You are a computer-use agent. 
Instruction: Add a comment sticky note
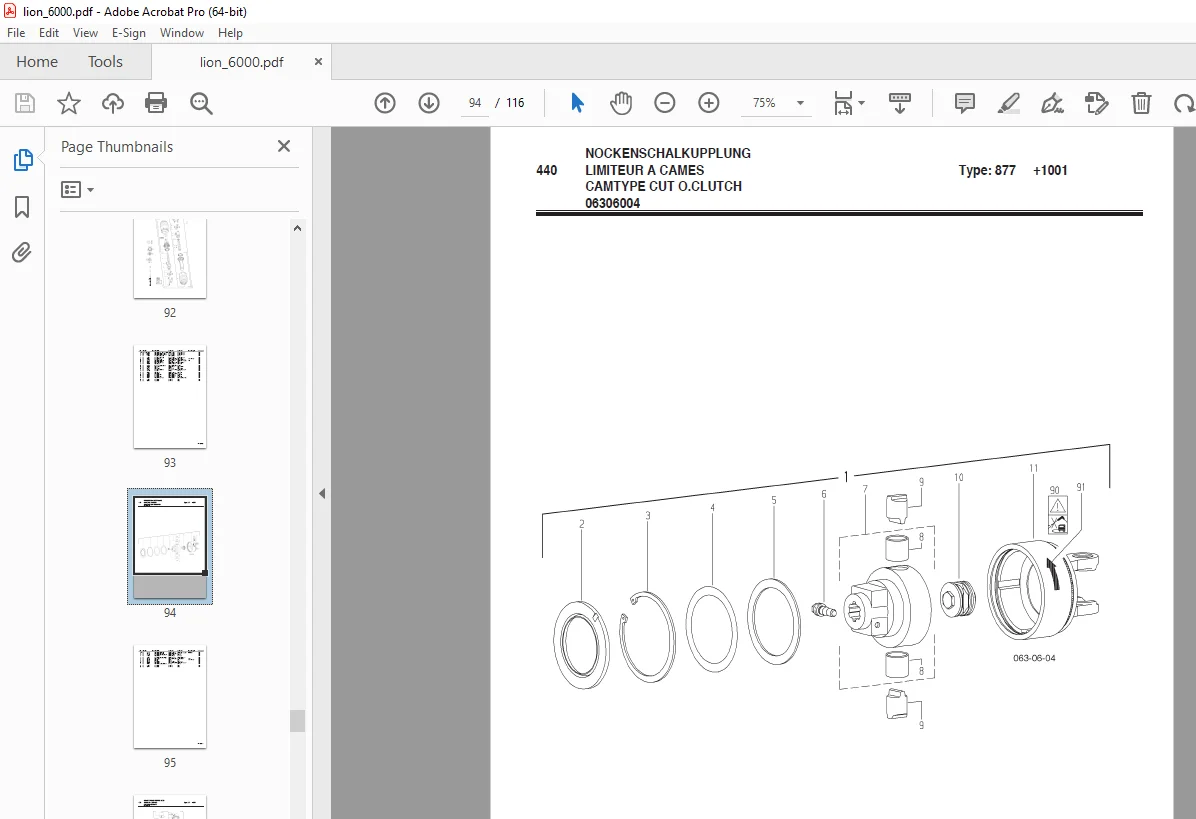click(965, 103)
